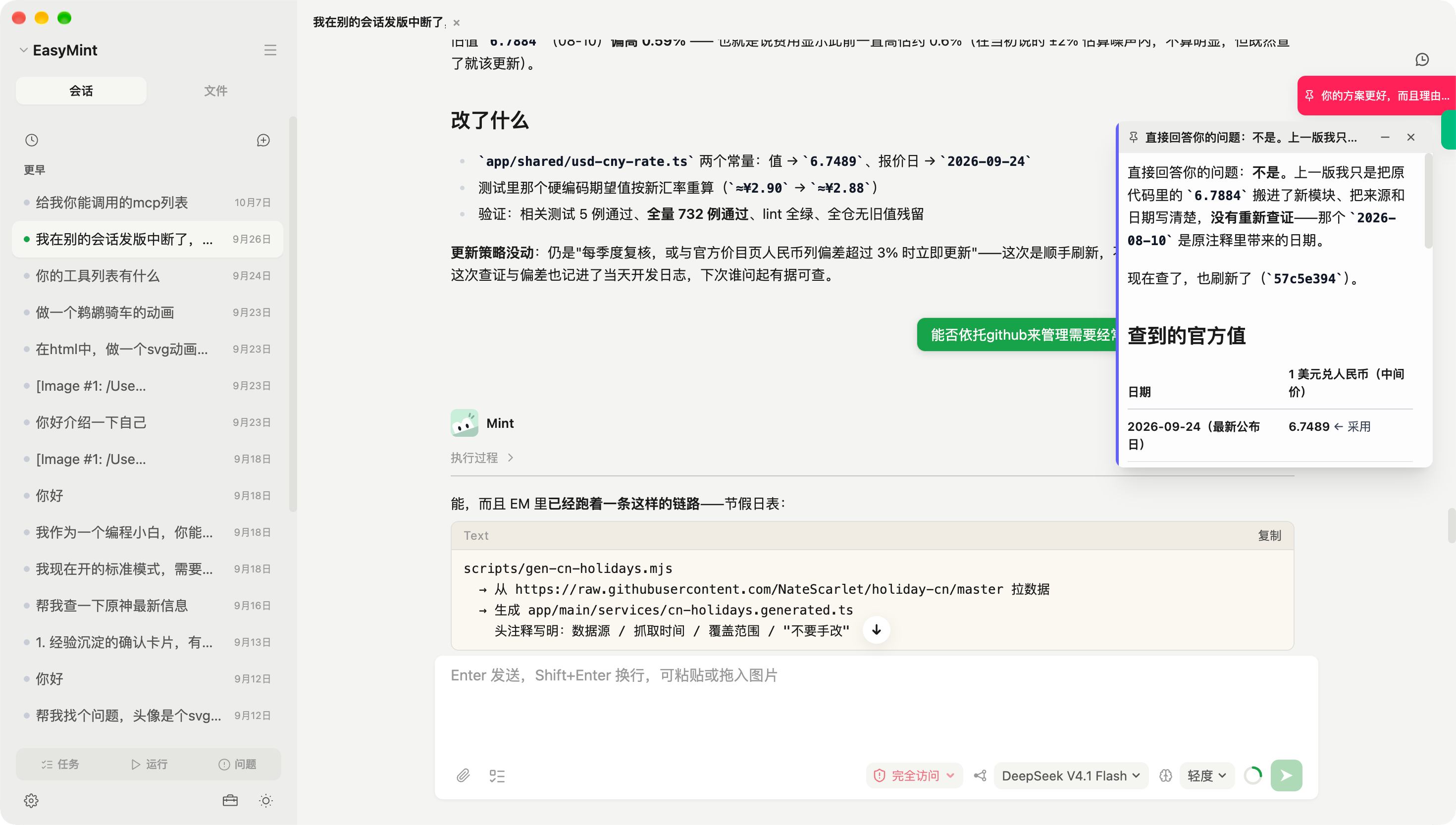Open the red pinned note '你的方案更好'
The height and width of the screenshot is (825, 1456).
pyautogui.click(x=1377, y=95)
